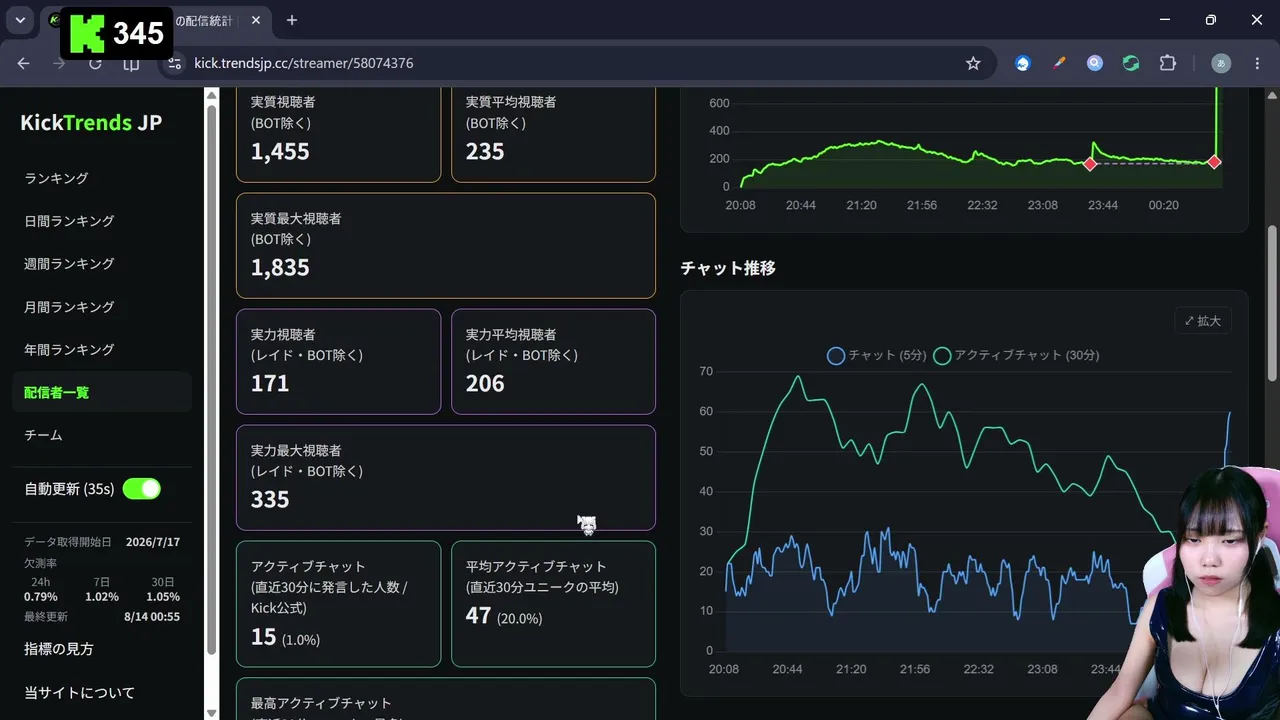Click the pen-shaped extension icon
Image resolution: width=1280 pixels, height=720 pixels.
(1059, 63)
